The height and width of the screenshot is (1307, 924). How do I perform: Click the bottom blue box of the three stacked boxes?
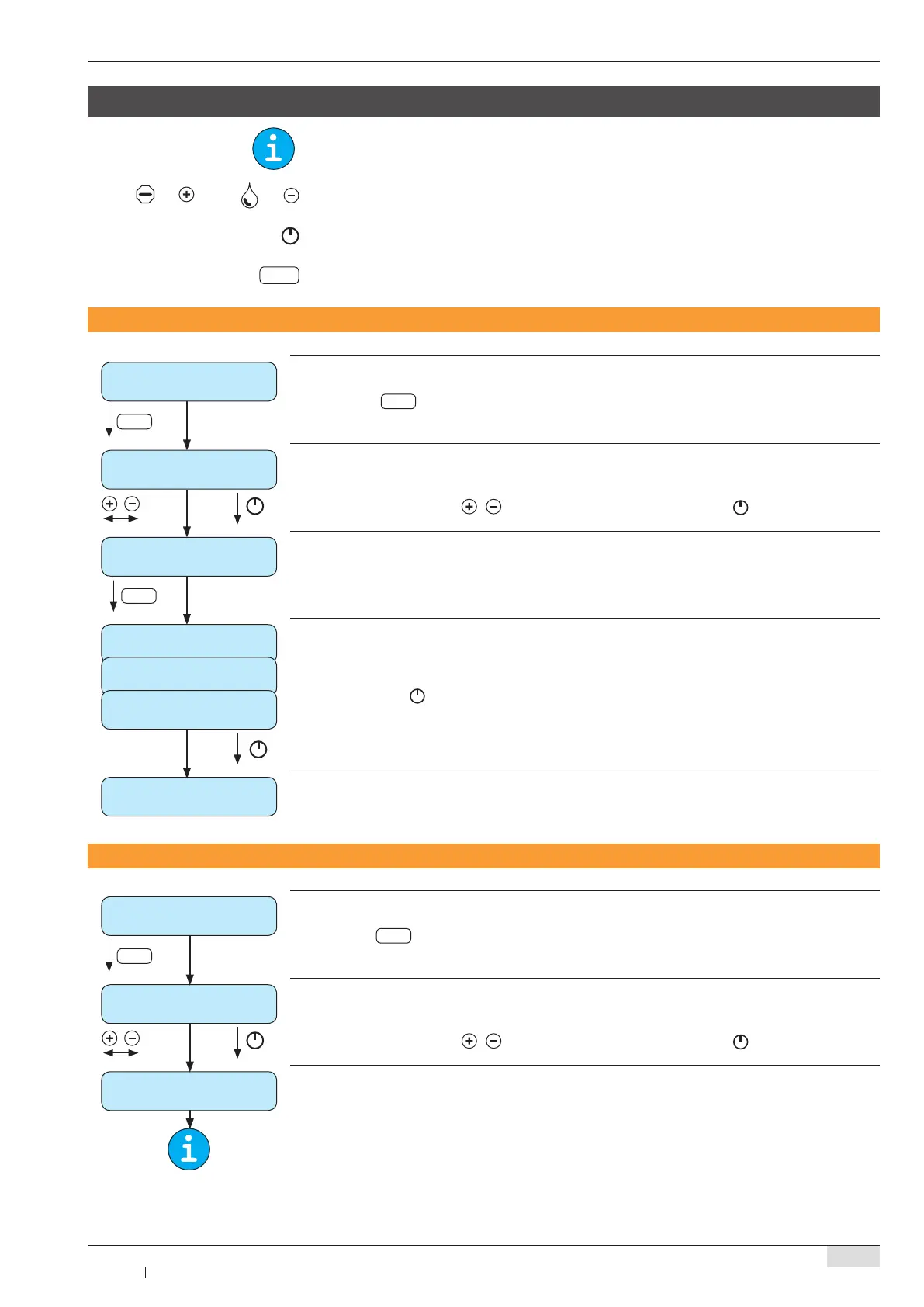189,710
